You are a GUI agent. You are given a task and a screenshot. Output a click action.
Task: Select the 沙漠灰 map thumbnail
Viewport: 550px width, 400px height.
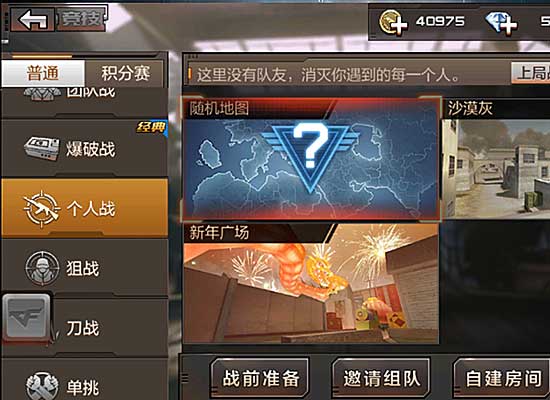click(496, 159)
